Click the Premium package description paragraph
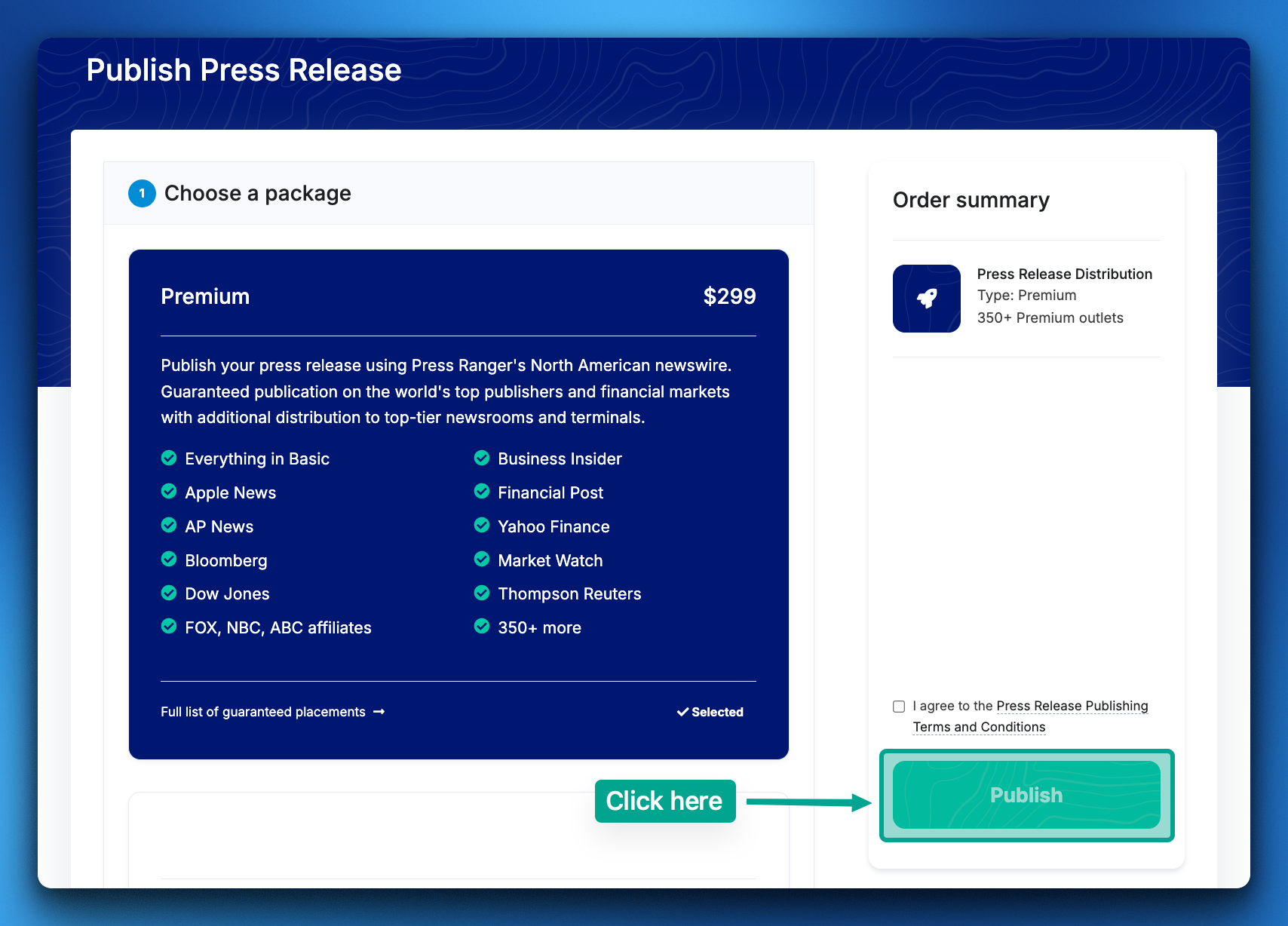Viewport: 1288px width, 926px height. click(446, 391)
